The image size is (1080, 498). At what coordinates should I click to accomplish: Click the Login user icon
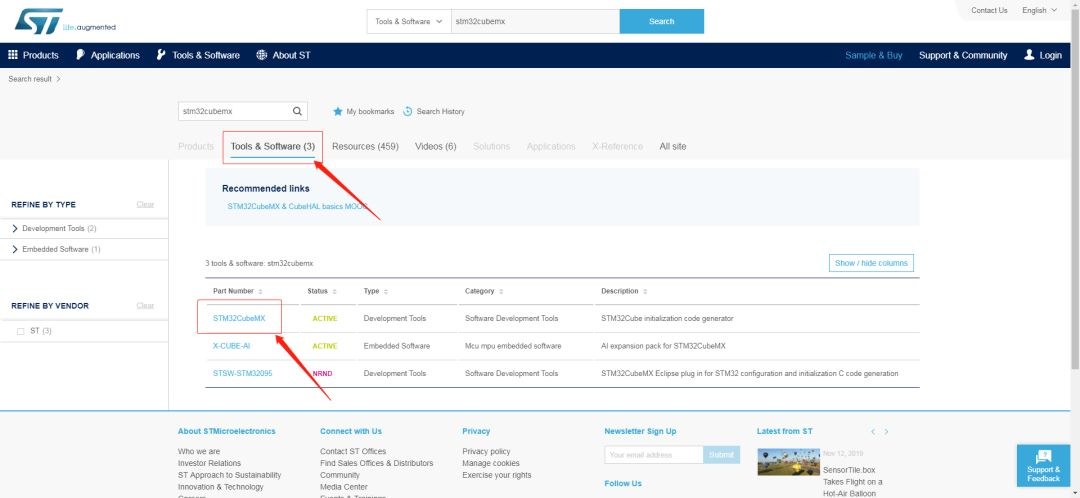pos(1029,55)
